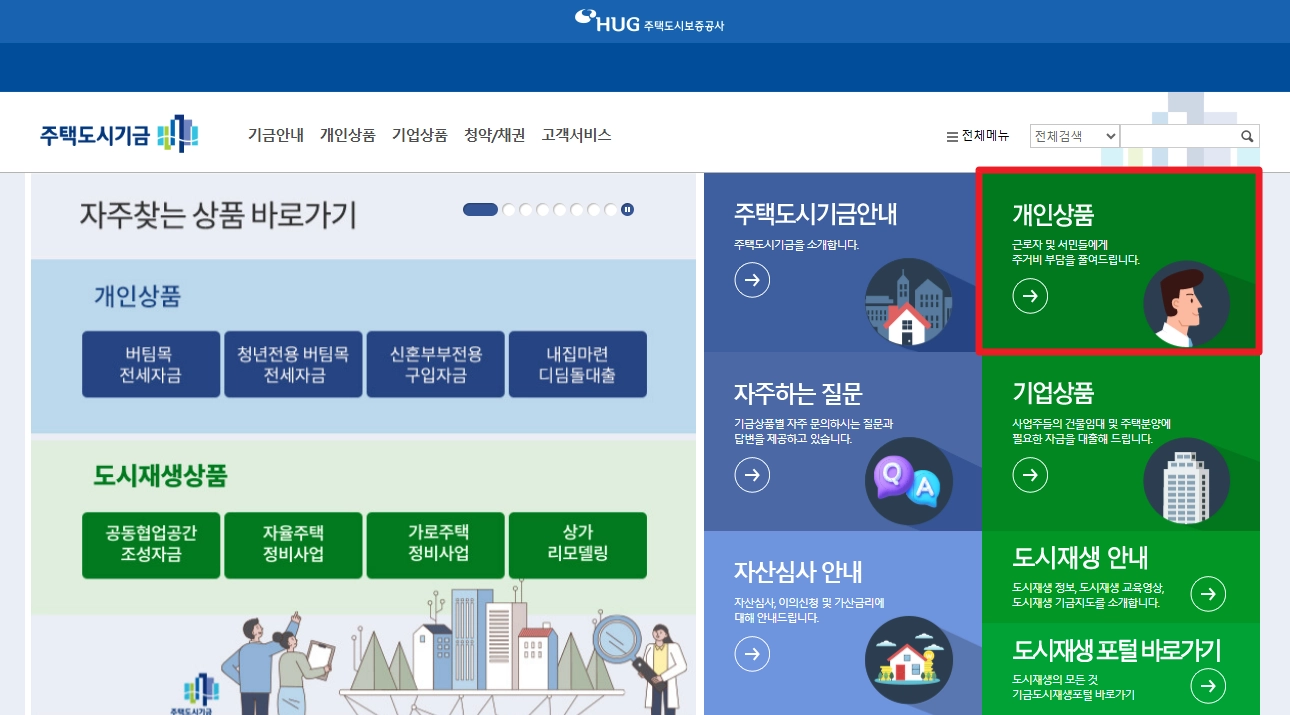Viewport: 1290px width, 715px height.
Task: Click the arrow icon on highlighted 개인상품 card
Action: pos(1030,295)
